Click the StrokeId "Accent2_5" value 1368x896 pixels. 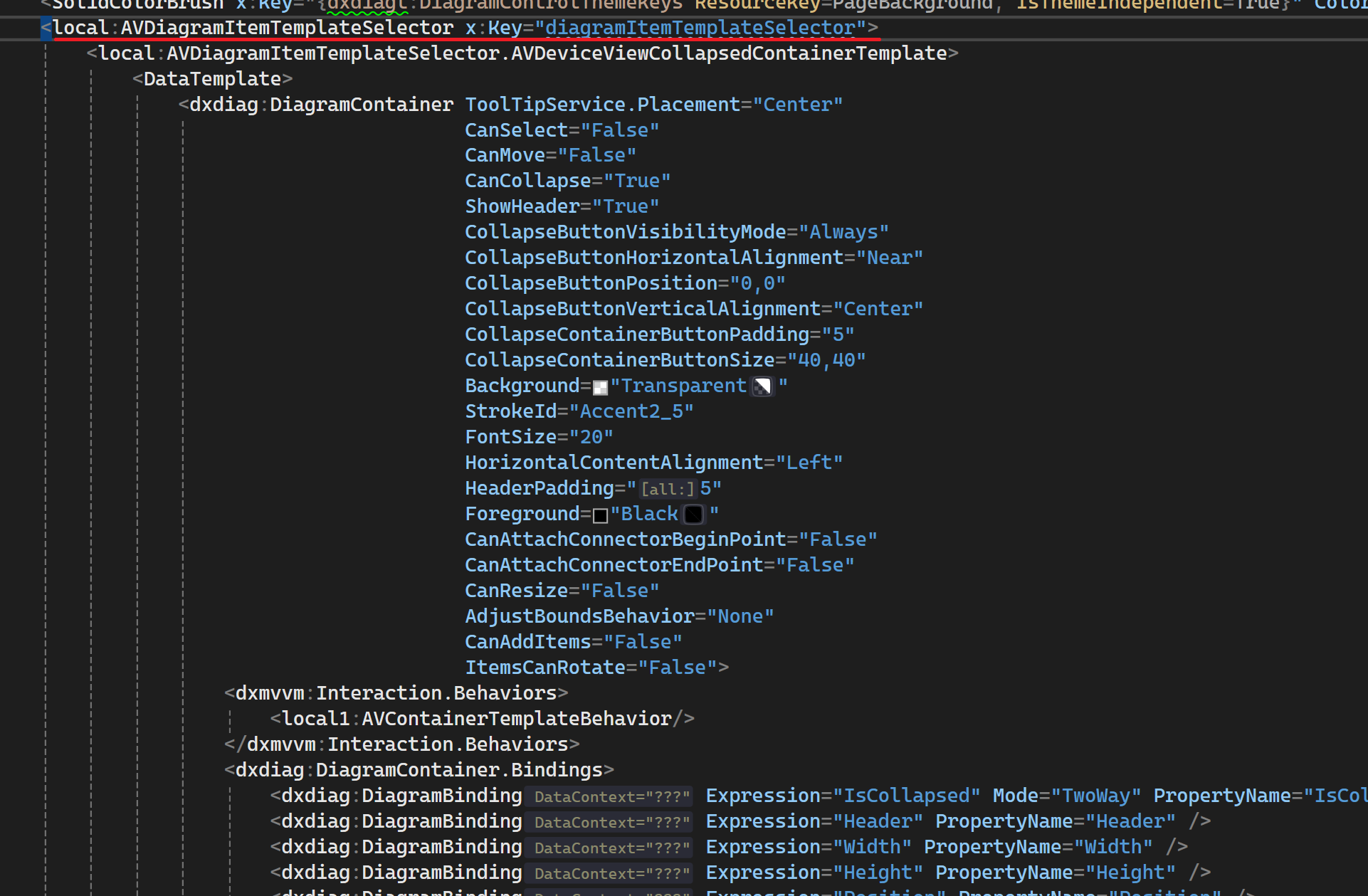631,411
